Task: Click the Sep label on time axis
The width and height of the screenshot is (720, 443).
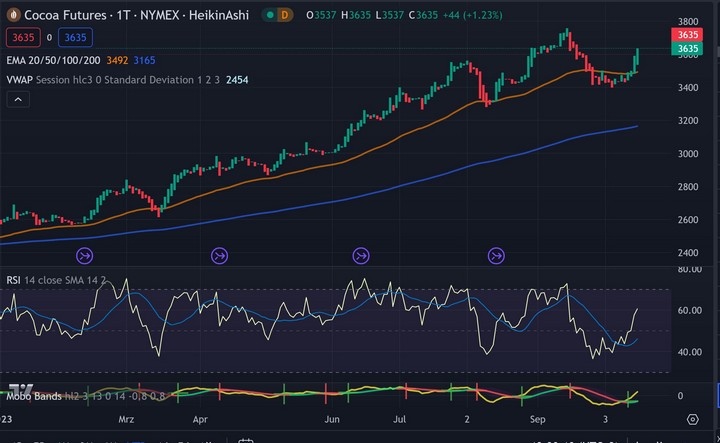Action: click(537, 419)
